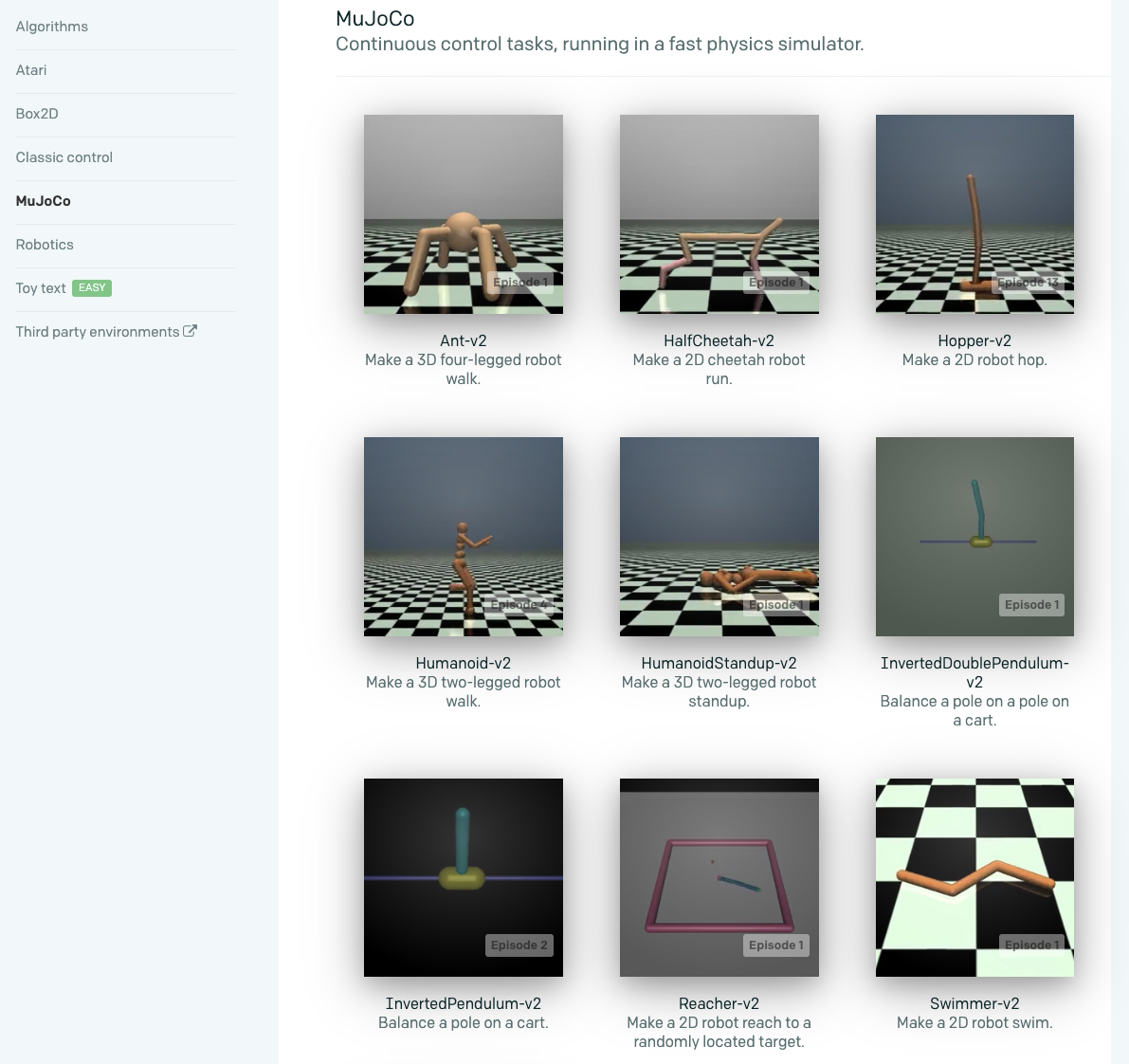Click the Episode 1 badge on InvertedDoublePendulum-v2
Screen dimensions: 1129x1064
point(1031,605)
